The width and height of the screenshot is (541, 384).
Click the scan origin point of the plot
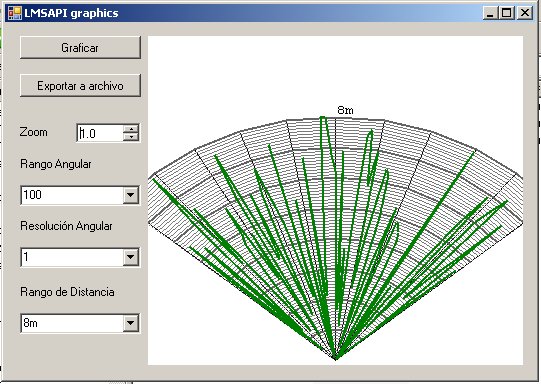[x=336, y=359]
